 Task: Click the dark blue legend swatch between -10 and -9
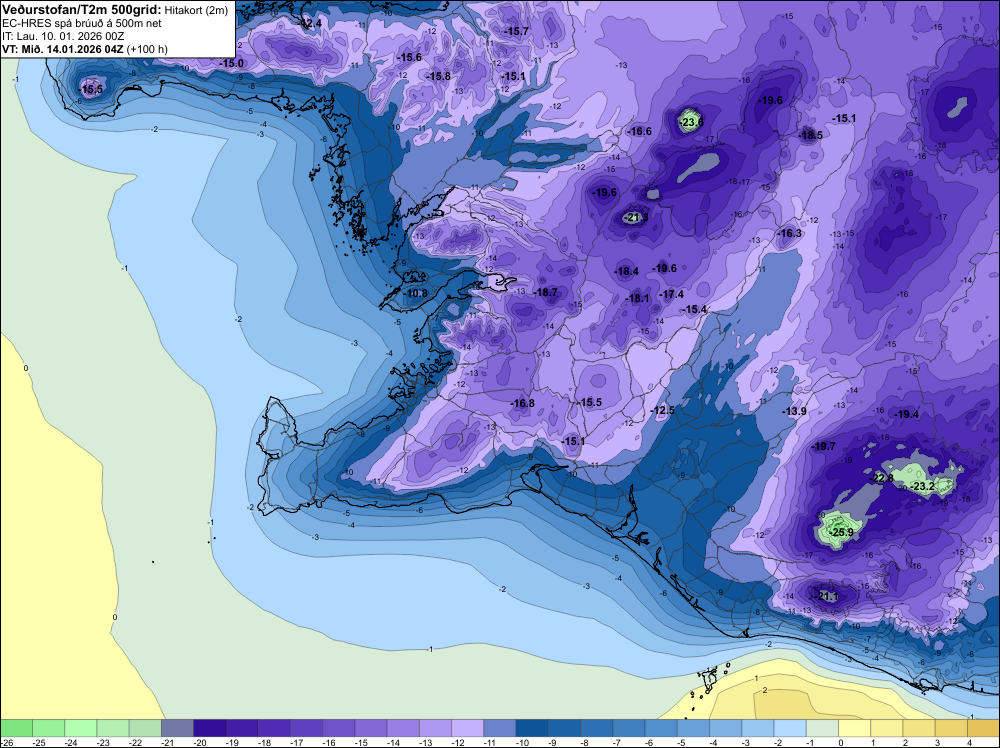point(532,728)
